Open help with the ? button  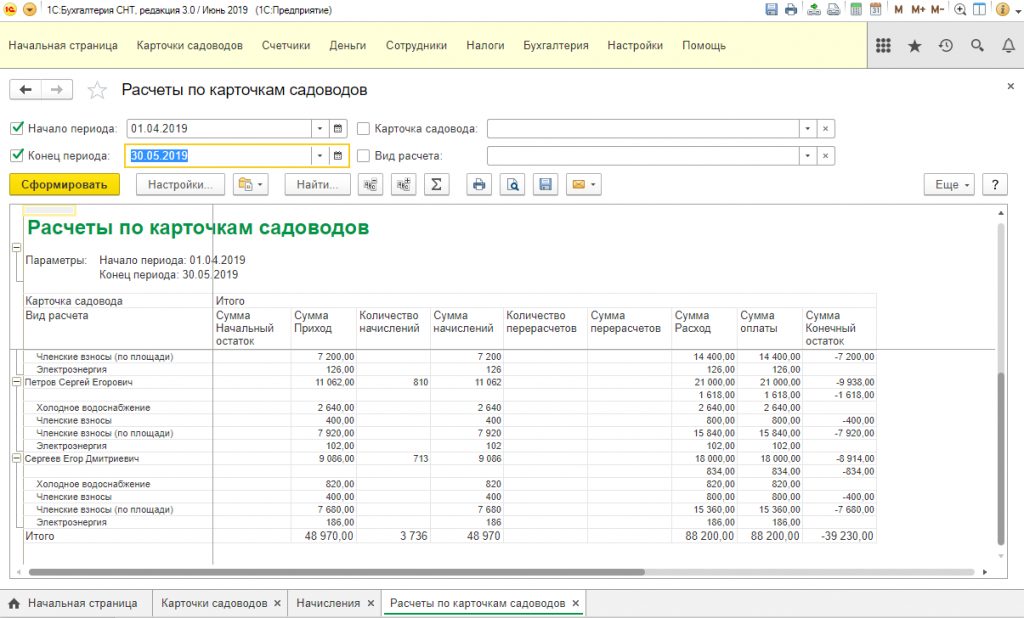[x=995, y=185]
